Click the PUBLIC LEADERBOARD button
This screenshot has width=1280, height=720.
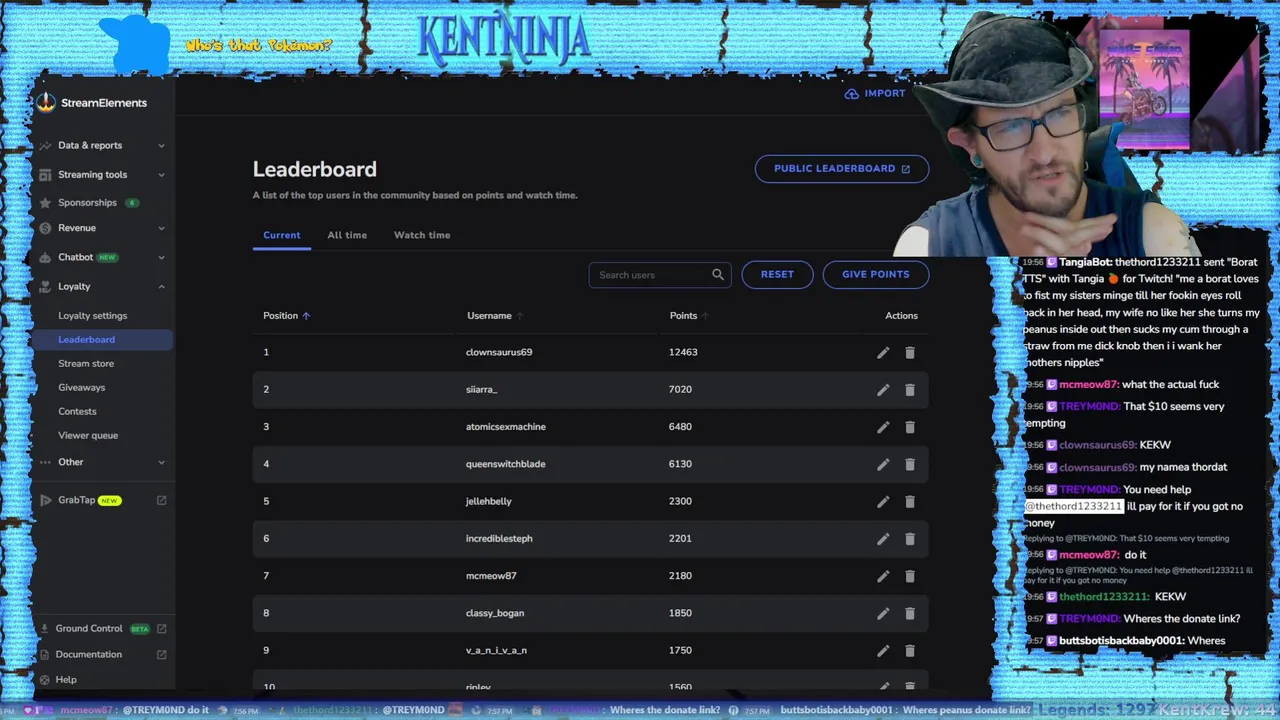coord(841,169)
